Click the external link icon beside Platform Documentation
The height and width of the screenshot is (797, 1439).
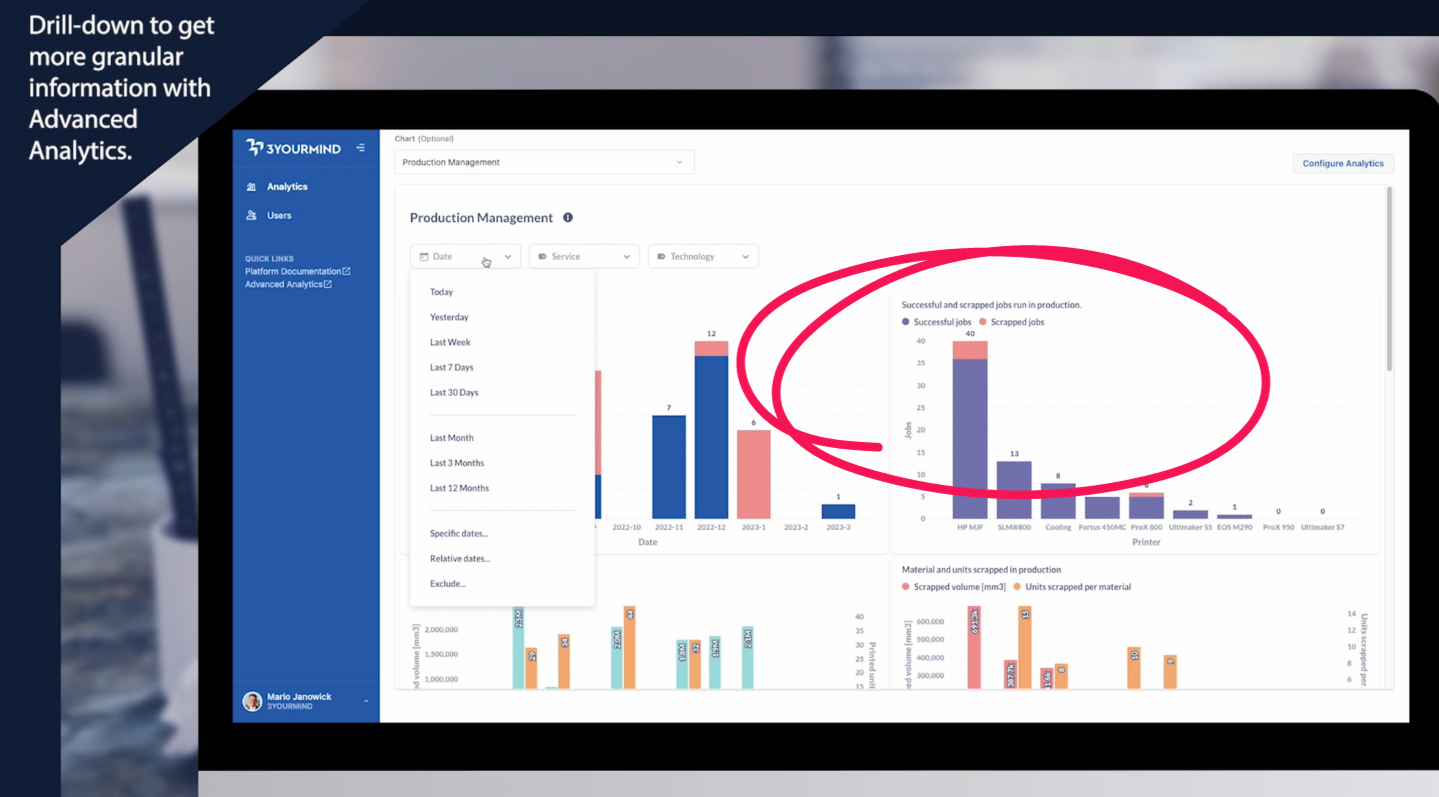point(348,271)
